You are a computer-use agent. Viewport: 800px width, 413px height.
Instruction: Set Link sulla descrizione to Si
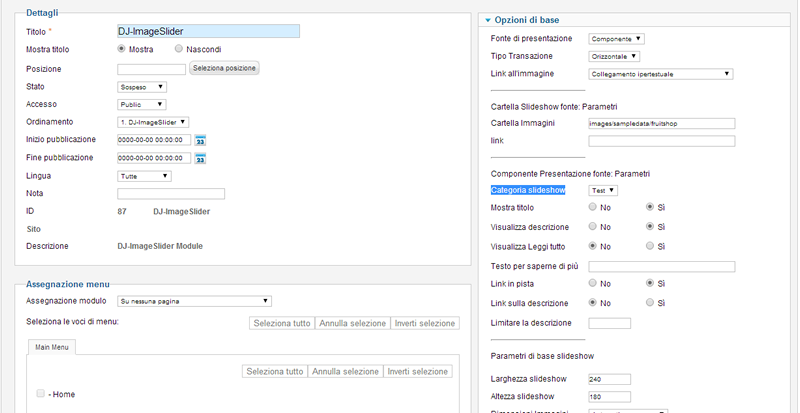coord(649,302)
